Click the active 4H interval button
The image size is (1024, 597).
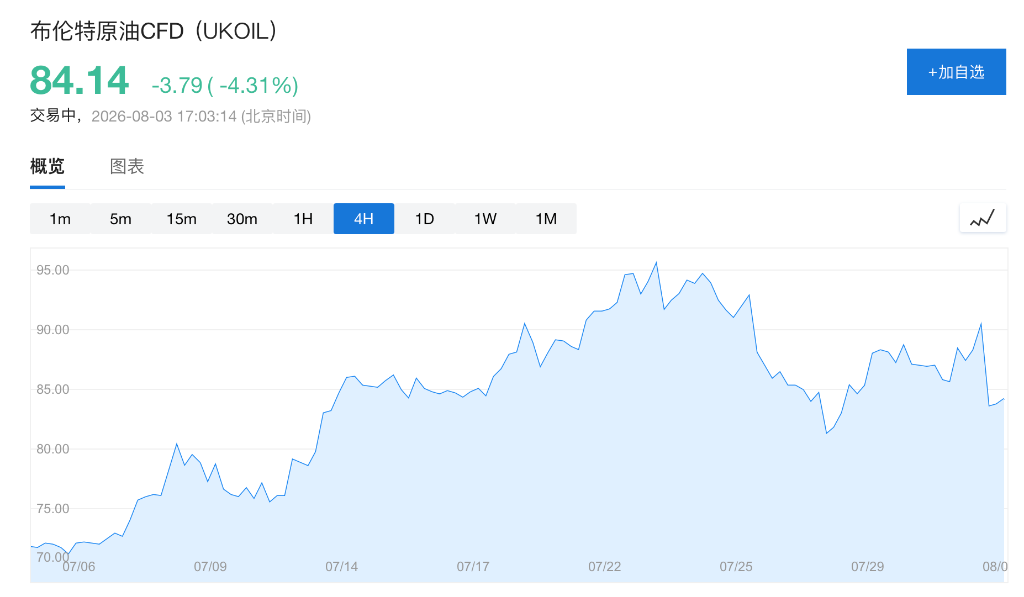click(x=364, y=219)
